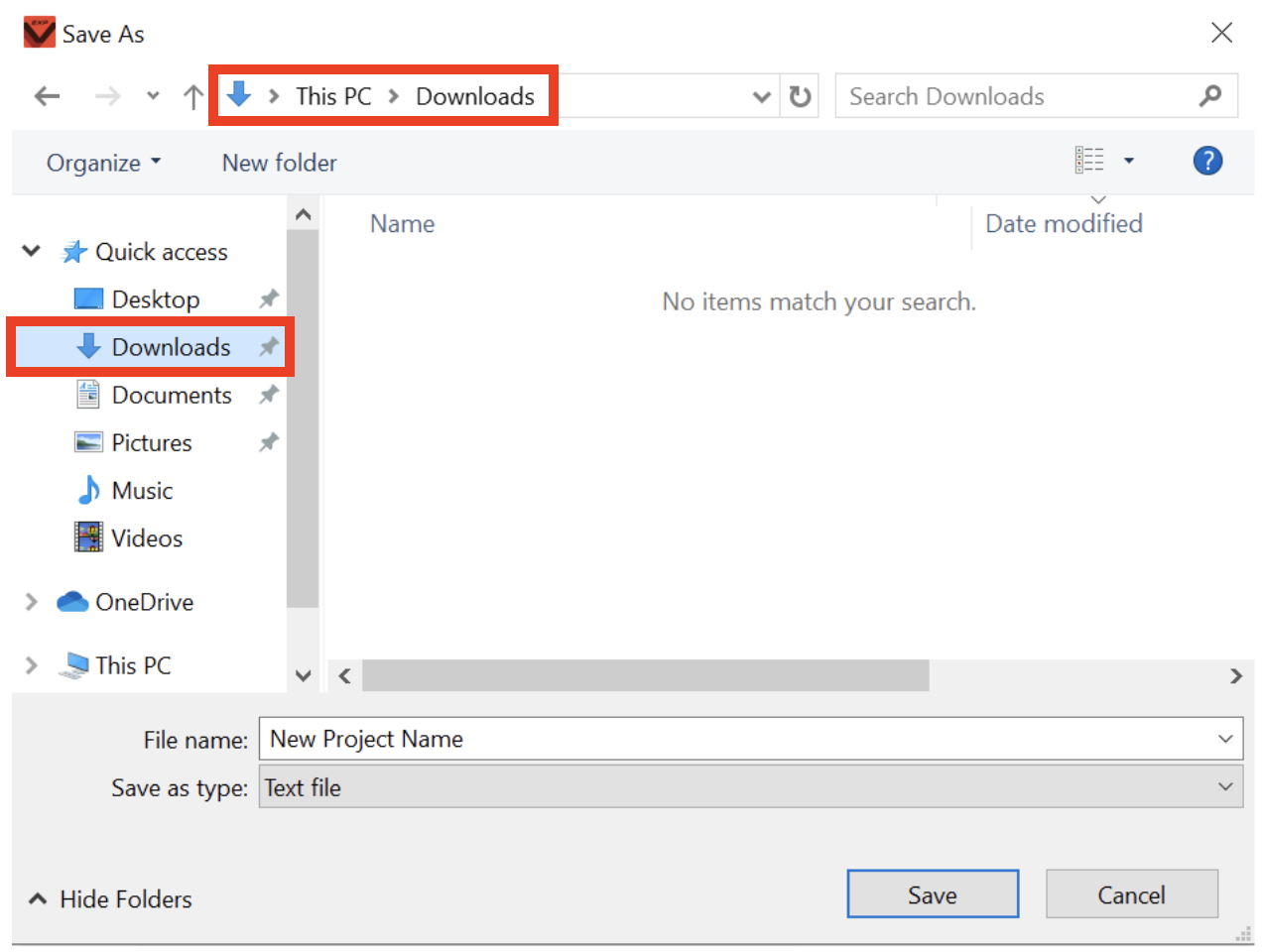1262x952 pixels.
Task: Select the Pictures folder icon in sidebar
Action: click(x=86, y=442)
